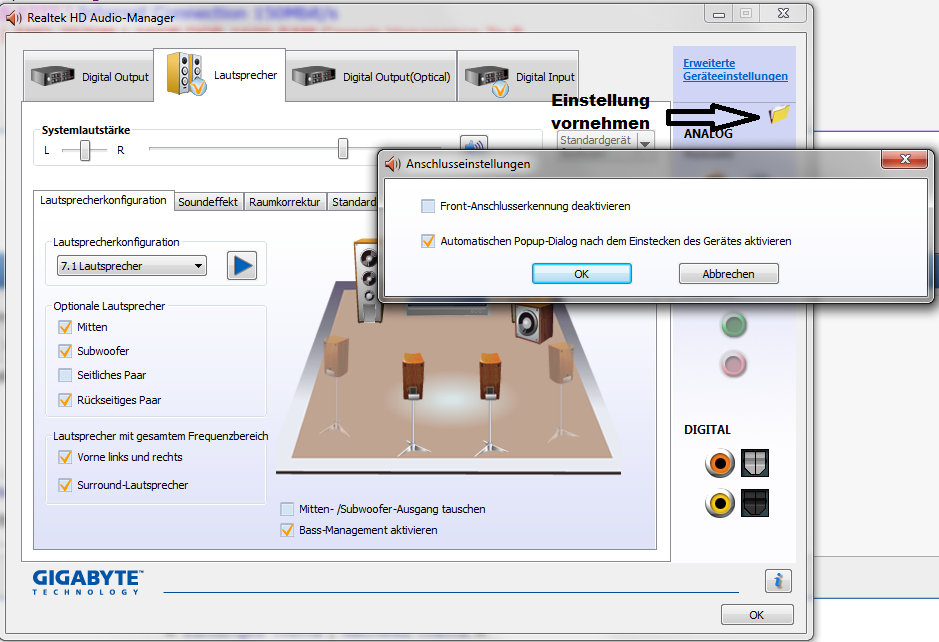Viewport: 939px width, 642px height.
Task: Click the Anschlusseinstellungen dialog speaker icon
Action: tap(393, 164)
